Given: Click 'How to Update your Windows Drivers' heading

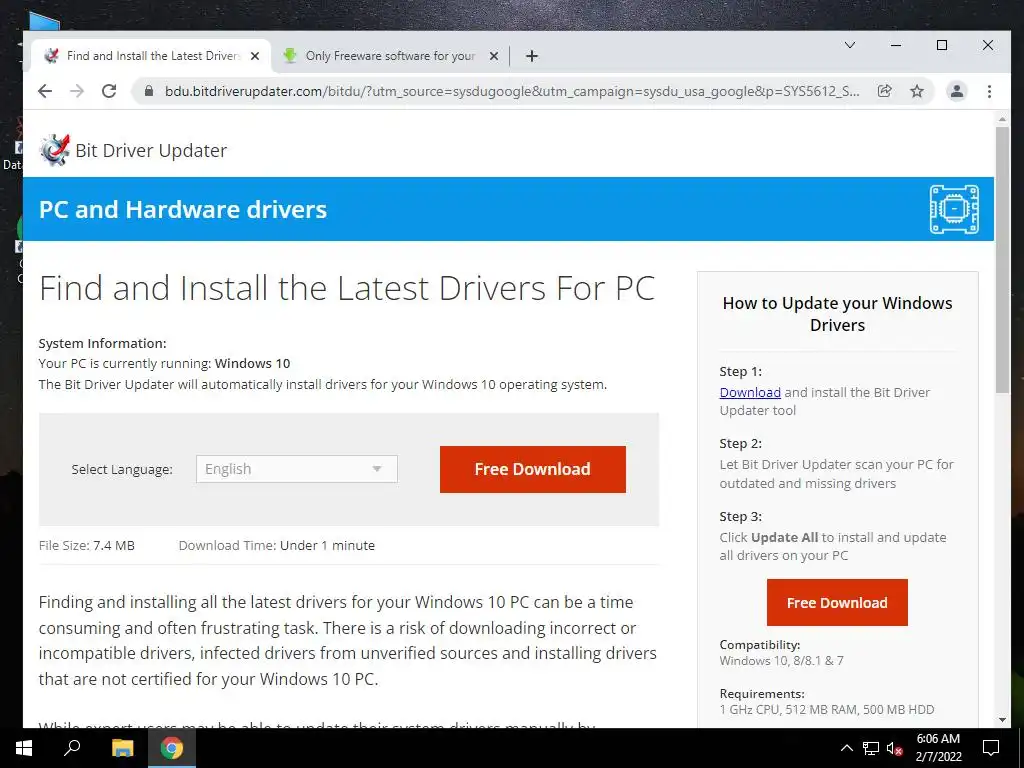Looking at the screenshot, I should [837, 314].
